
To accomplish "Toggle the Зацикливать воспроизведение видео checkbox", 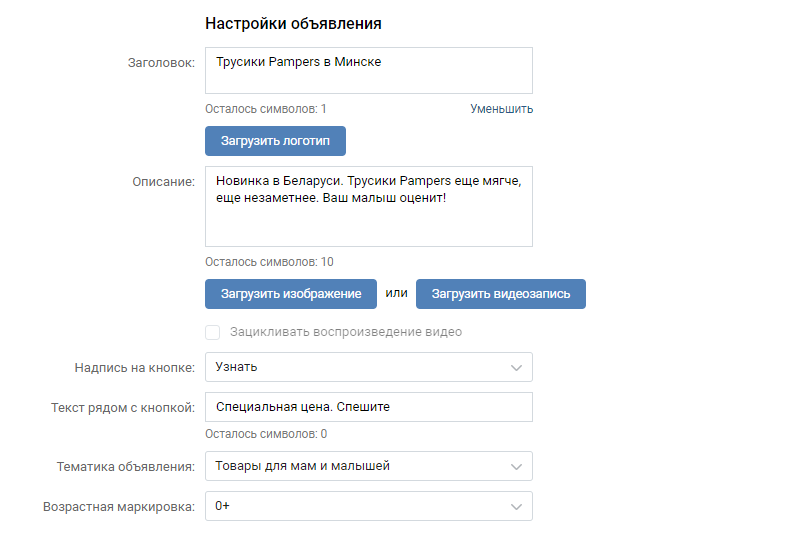I will coord(212,332).
